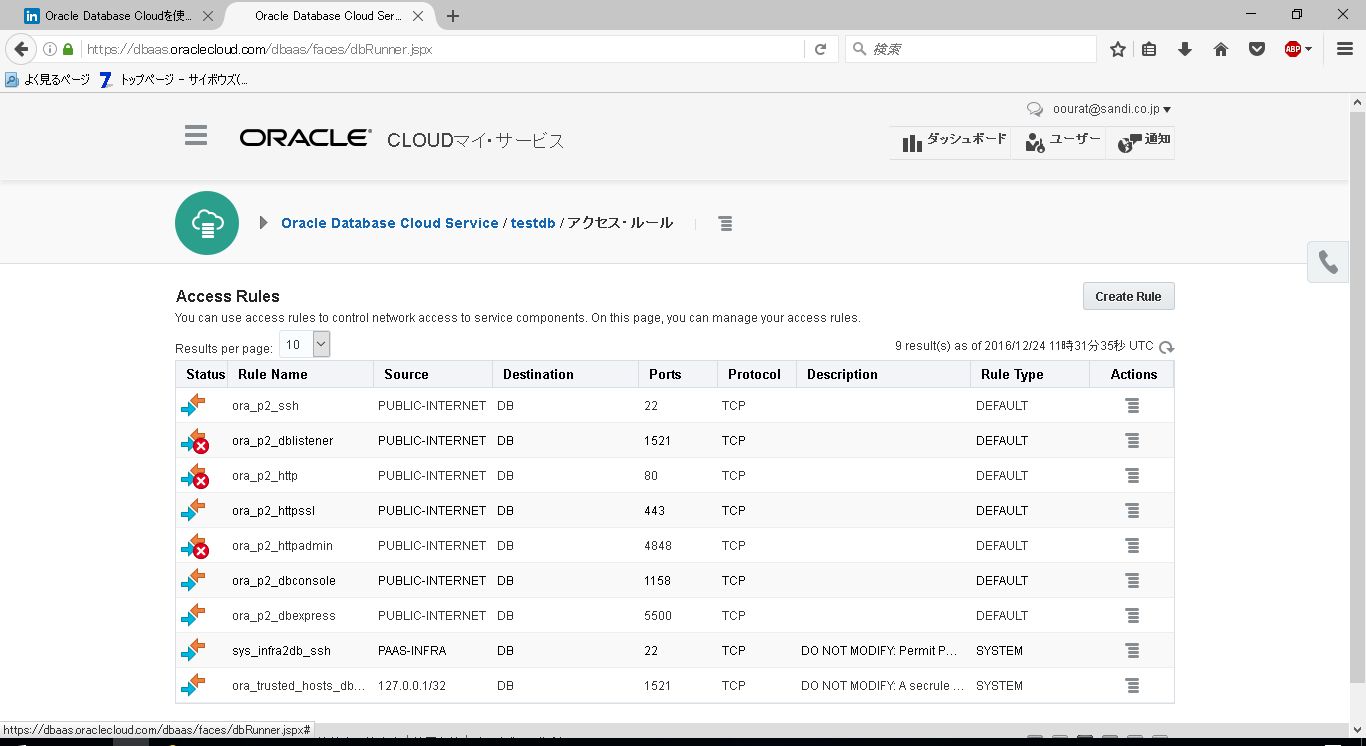Click the chat bubble icon beside username
Image resolution: width=1366 pixels, height=746 pixels.
[1035, 110]
